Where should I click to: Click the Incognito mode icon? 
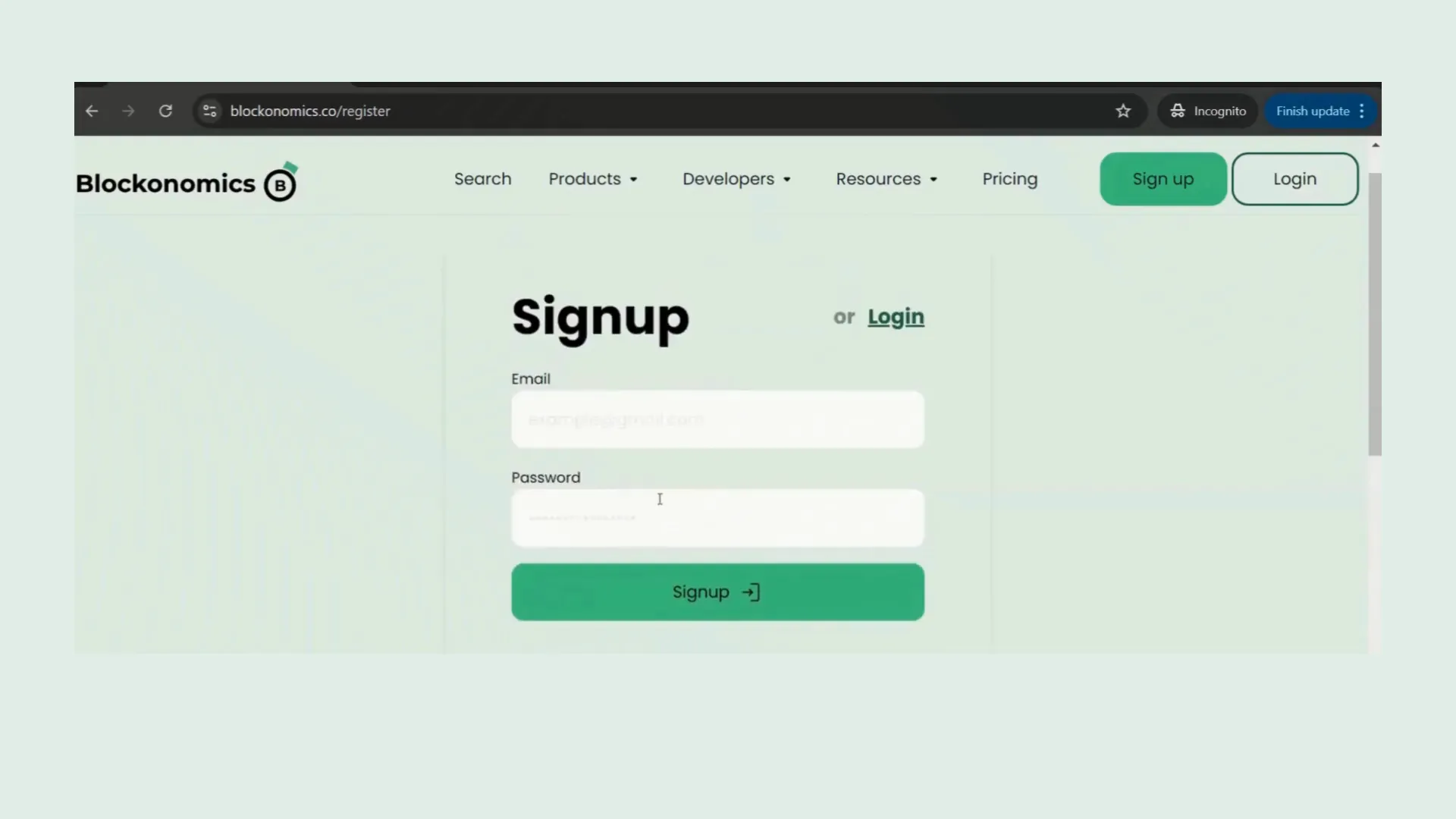point(1178,111)
